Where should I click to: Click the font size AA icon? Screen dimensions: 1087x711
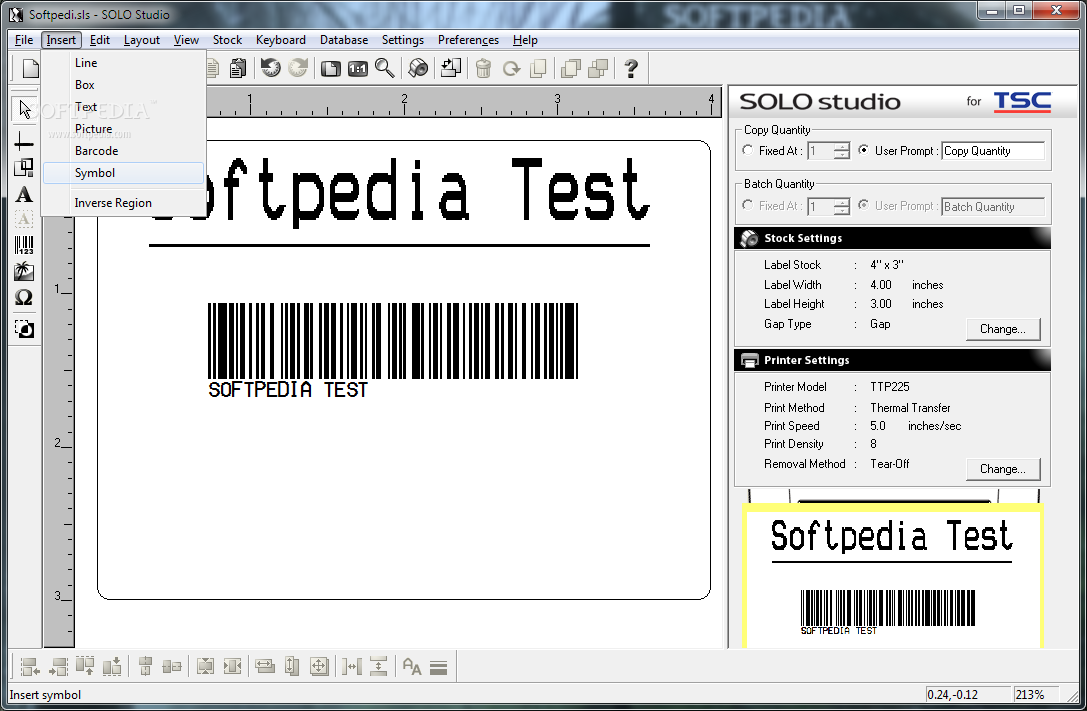click(x=412, y=667)
